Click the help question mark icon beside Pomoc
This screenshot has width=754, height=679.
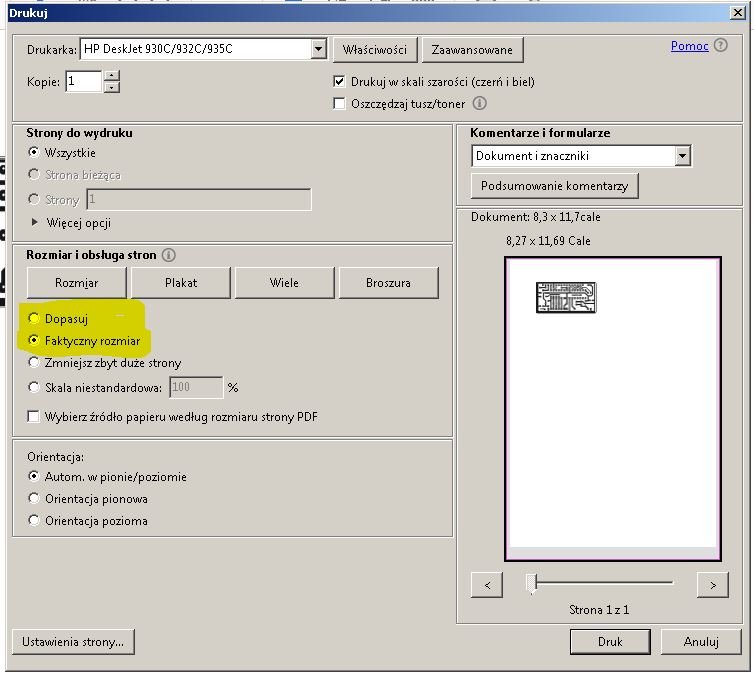point(720,45)
